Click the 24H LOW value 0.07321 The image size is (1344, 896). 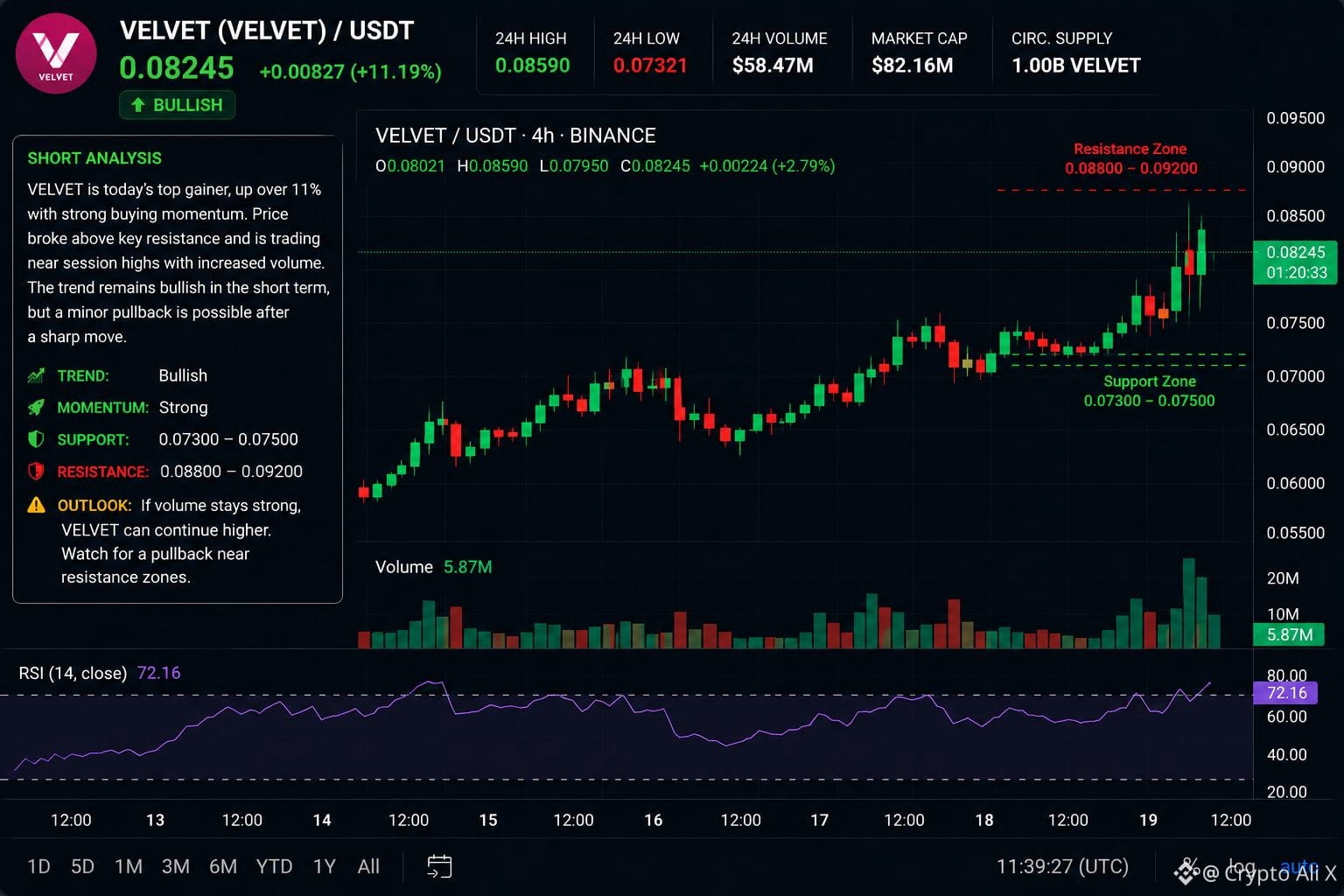pos(650,66)
